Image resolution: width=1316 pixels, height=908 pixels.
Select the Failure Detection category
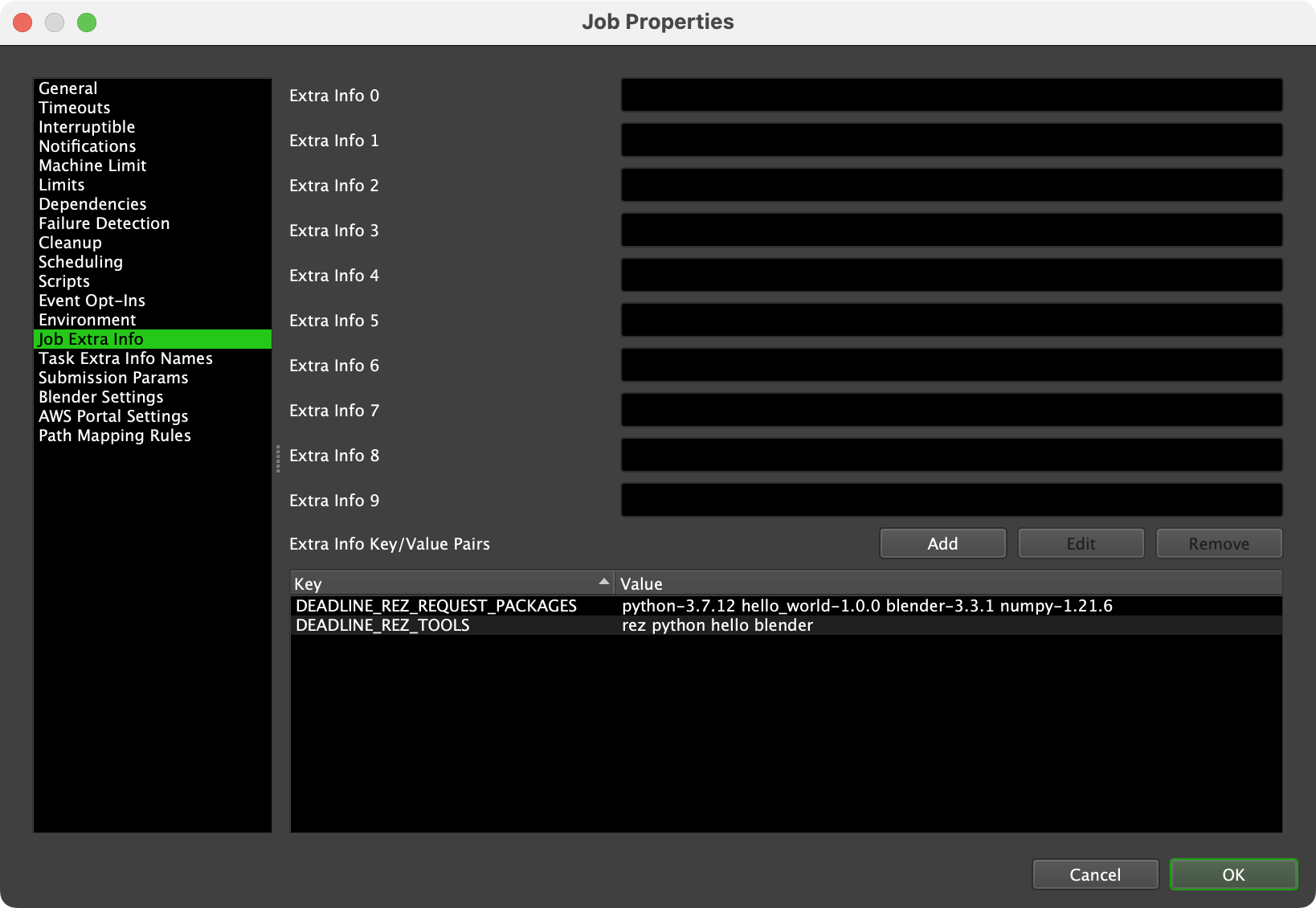click(103, 223)
